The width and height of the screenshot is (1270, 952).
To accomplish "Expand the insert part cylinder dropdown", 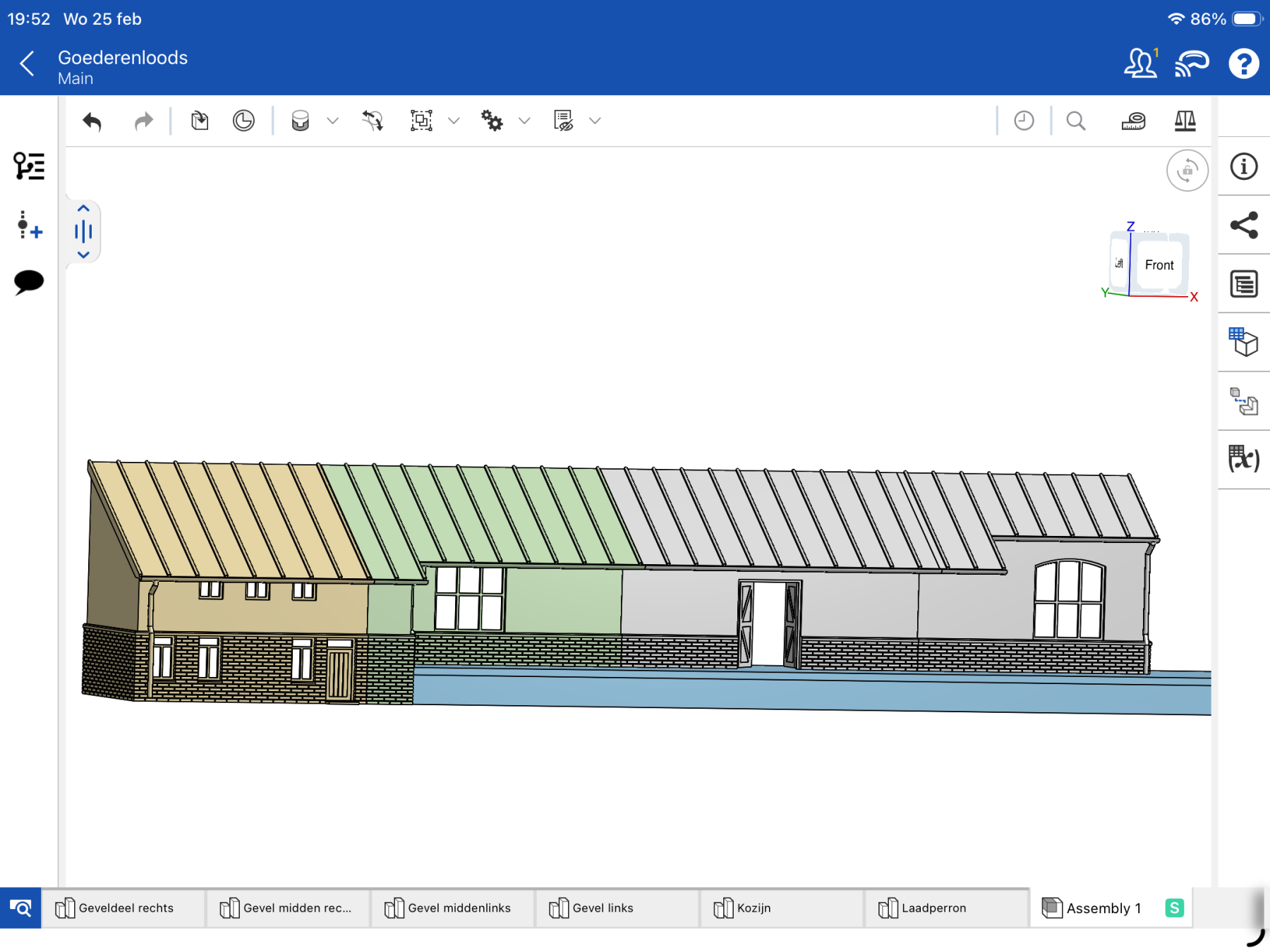I will [333, 121].
